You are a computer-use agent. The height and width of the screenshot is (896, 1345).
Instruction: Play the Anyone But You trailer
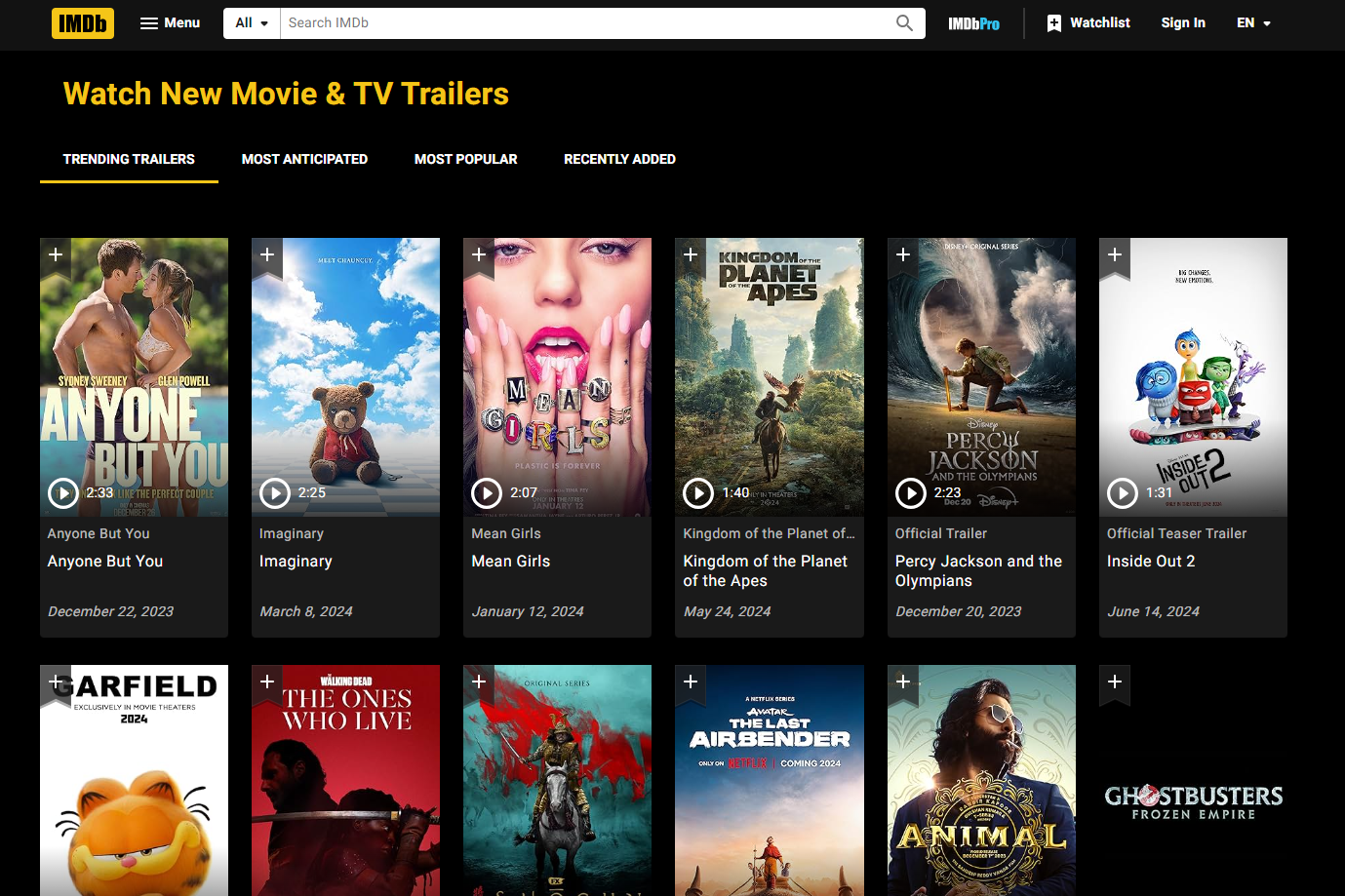[x=62, y=493]
